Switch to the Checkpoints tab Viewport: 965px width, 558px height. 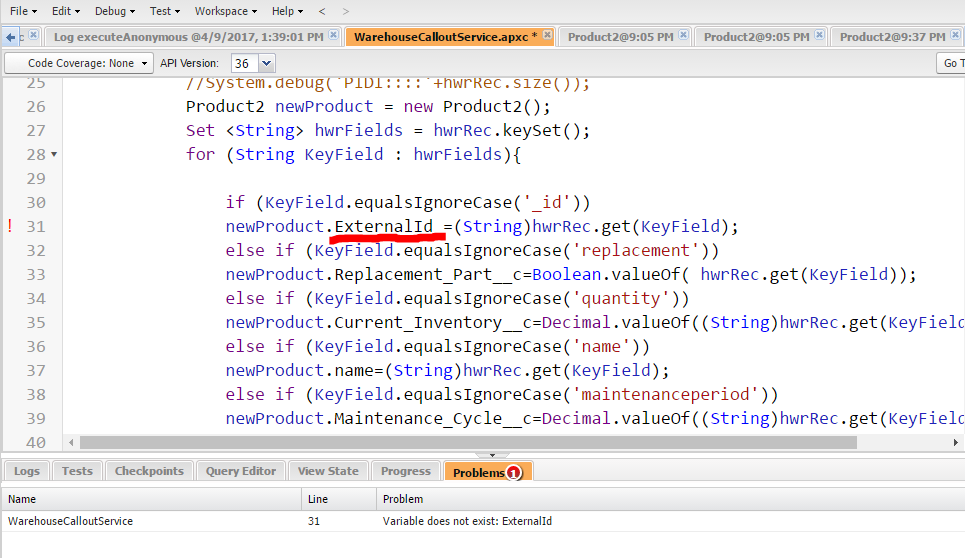pyautogui.click(x=149, y=471)
